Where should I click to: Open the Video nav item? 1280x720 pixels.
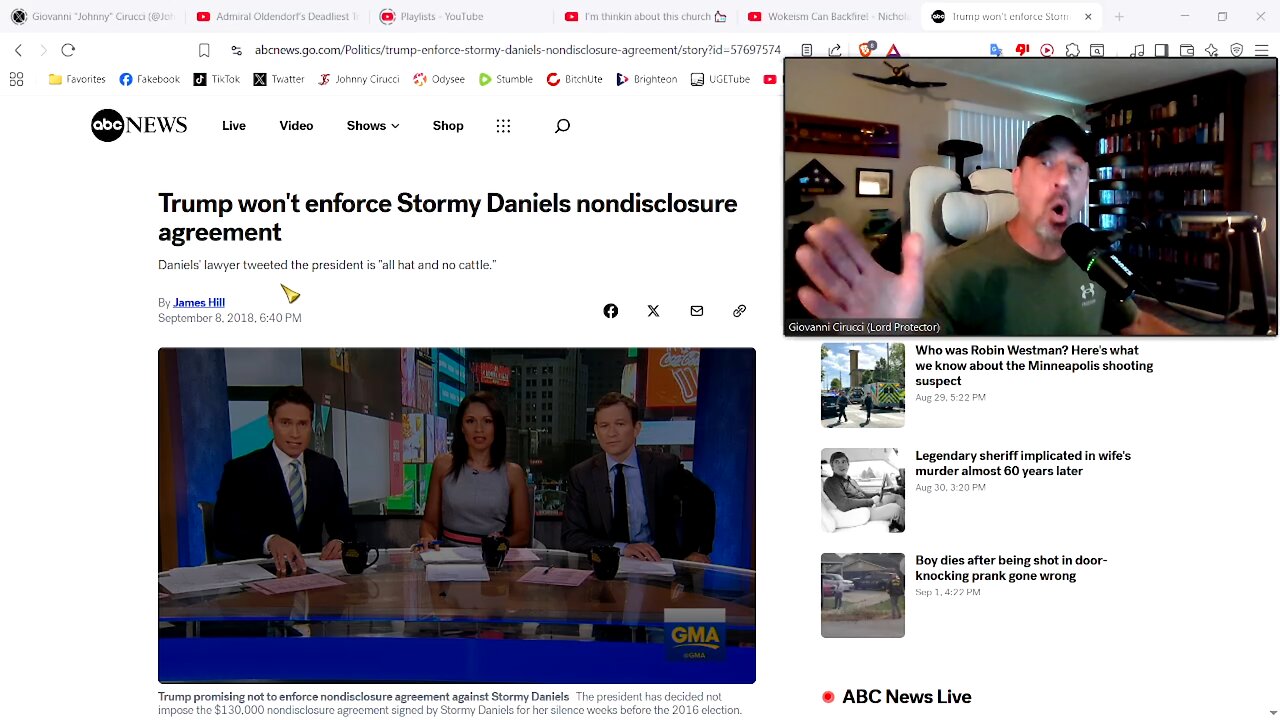(296, 125)
